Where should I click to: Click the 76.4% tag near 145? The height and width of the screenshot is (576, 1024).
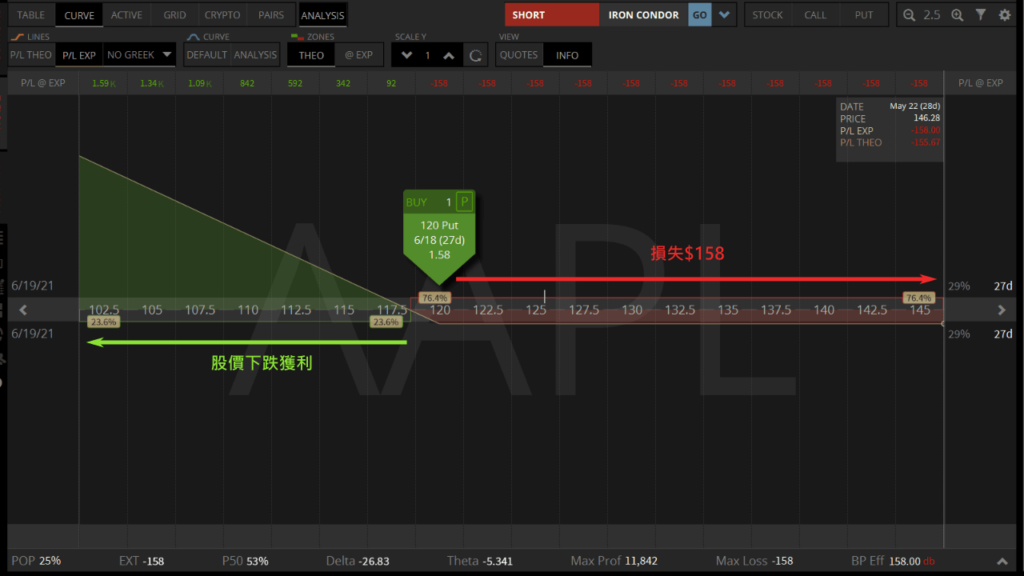tap(918, 298)
